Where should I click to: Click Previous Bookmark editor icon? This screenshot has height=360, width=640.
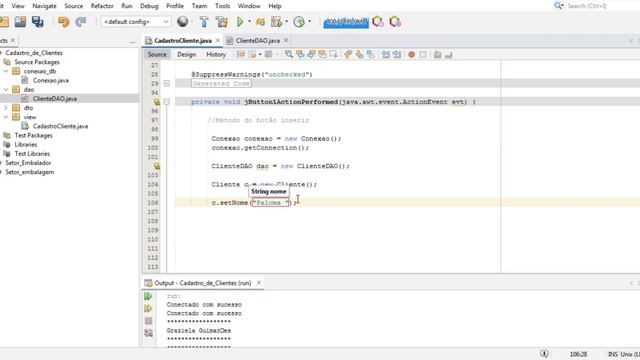tap(348, 54)
